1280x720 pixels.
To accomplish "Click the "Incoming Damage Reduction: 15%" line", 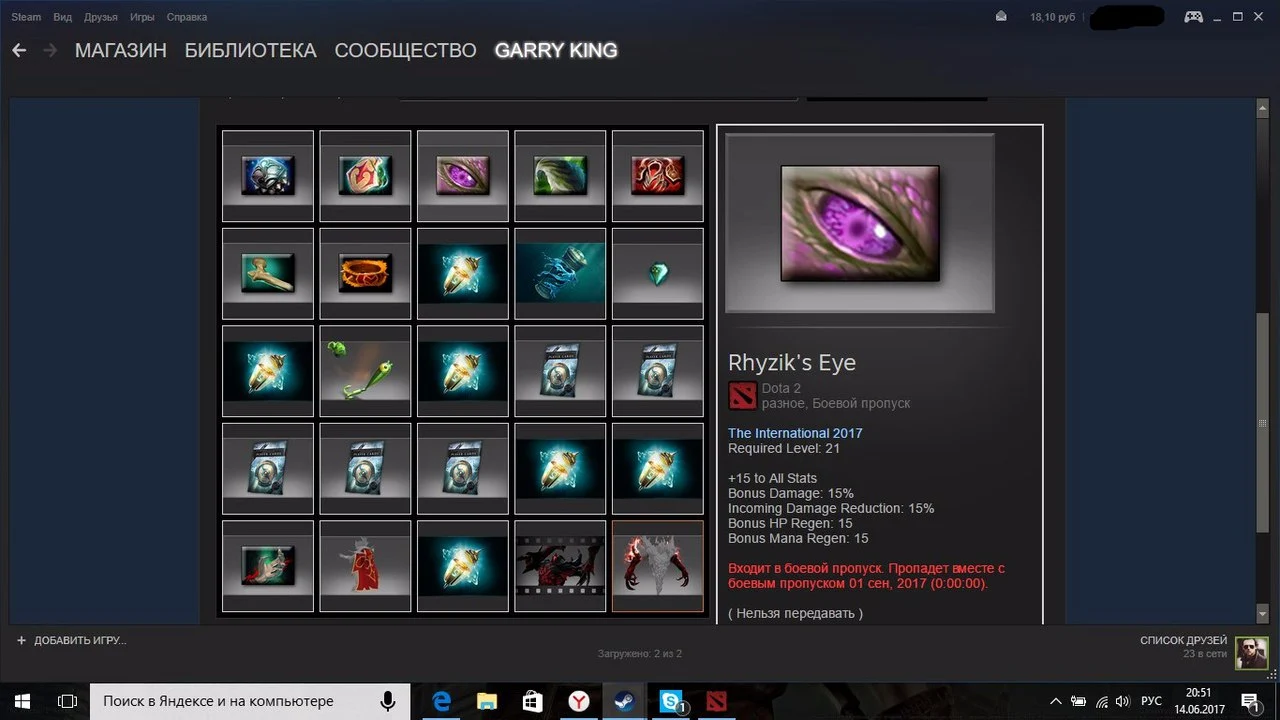I will [x=831, y=508].
